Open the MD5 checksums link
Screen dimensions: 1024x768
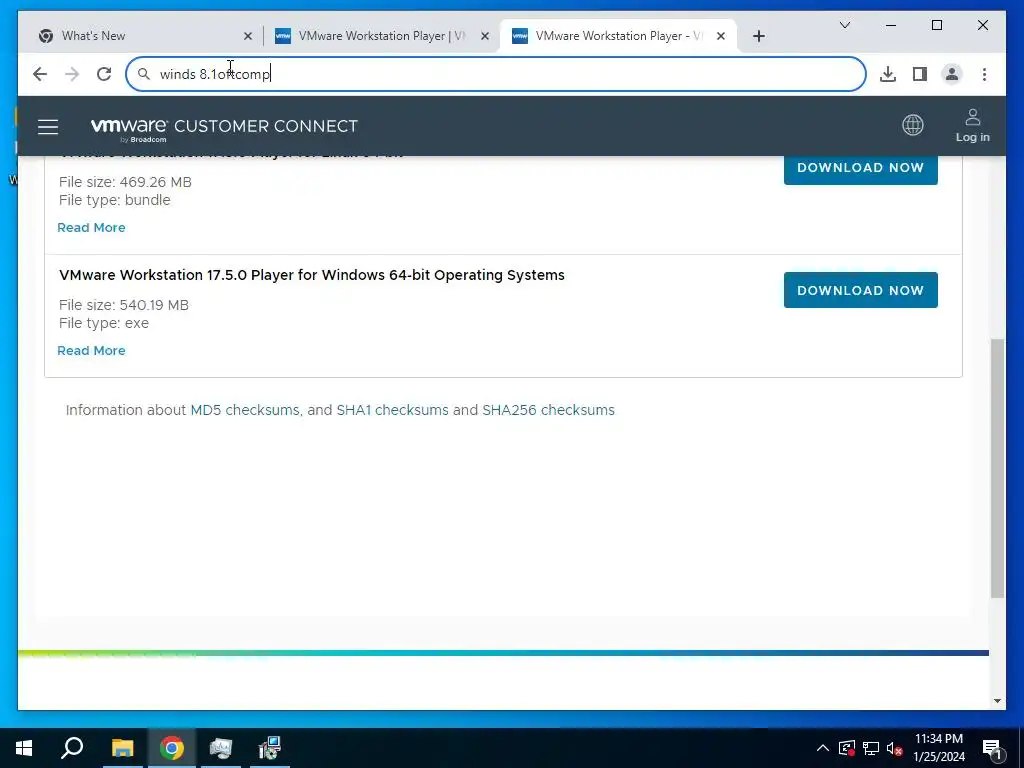pos(244,410)
